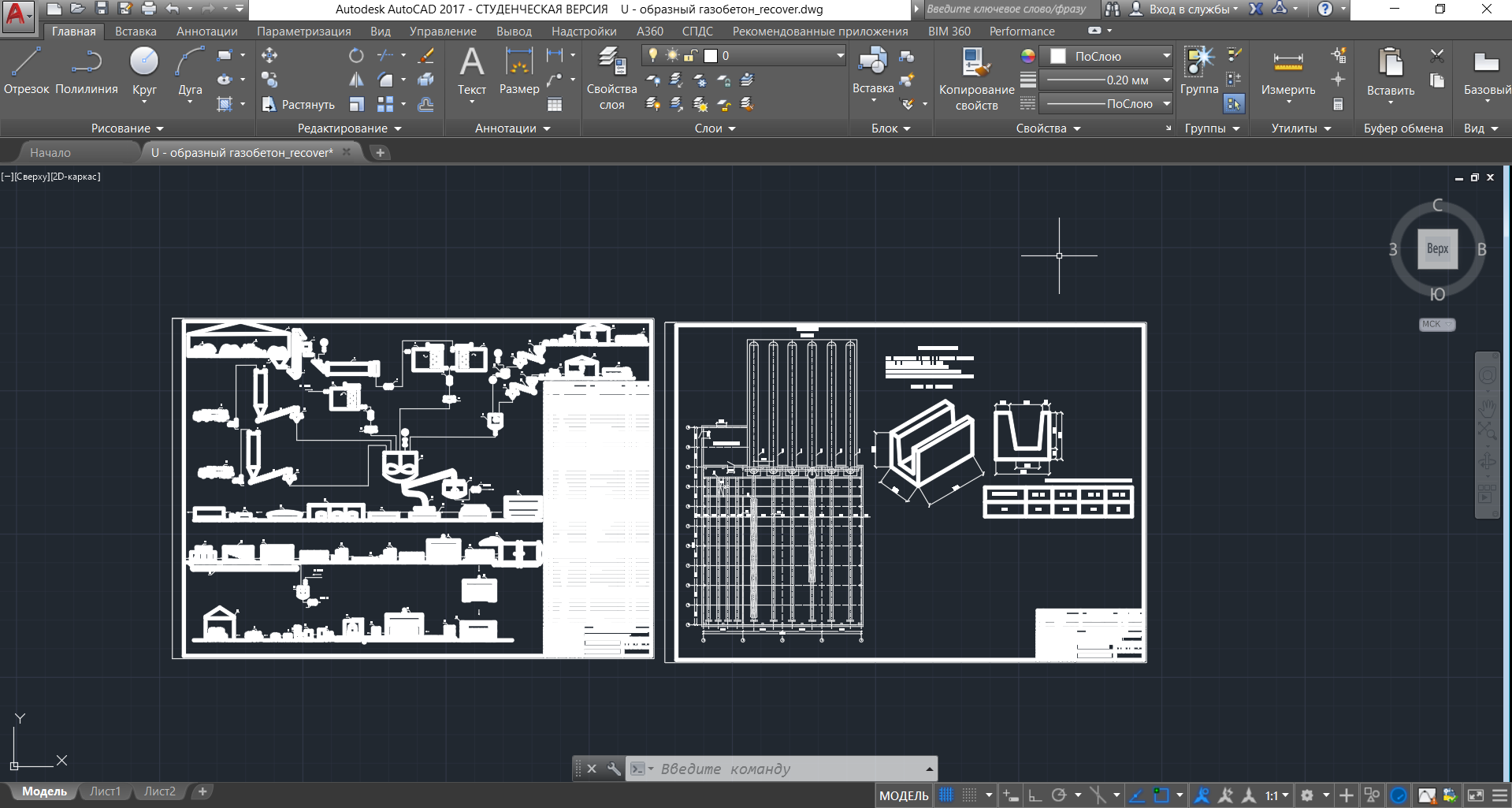Click the Erase tool icon
Screen dimensions: 1512x808
coord(426,56)
